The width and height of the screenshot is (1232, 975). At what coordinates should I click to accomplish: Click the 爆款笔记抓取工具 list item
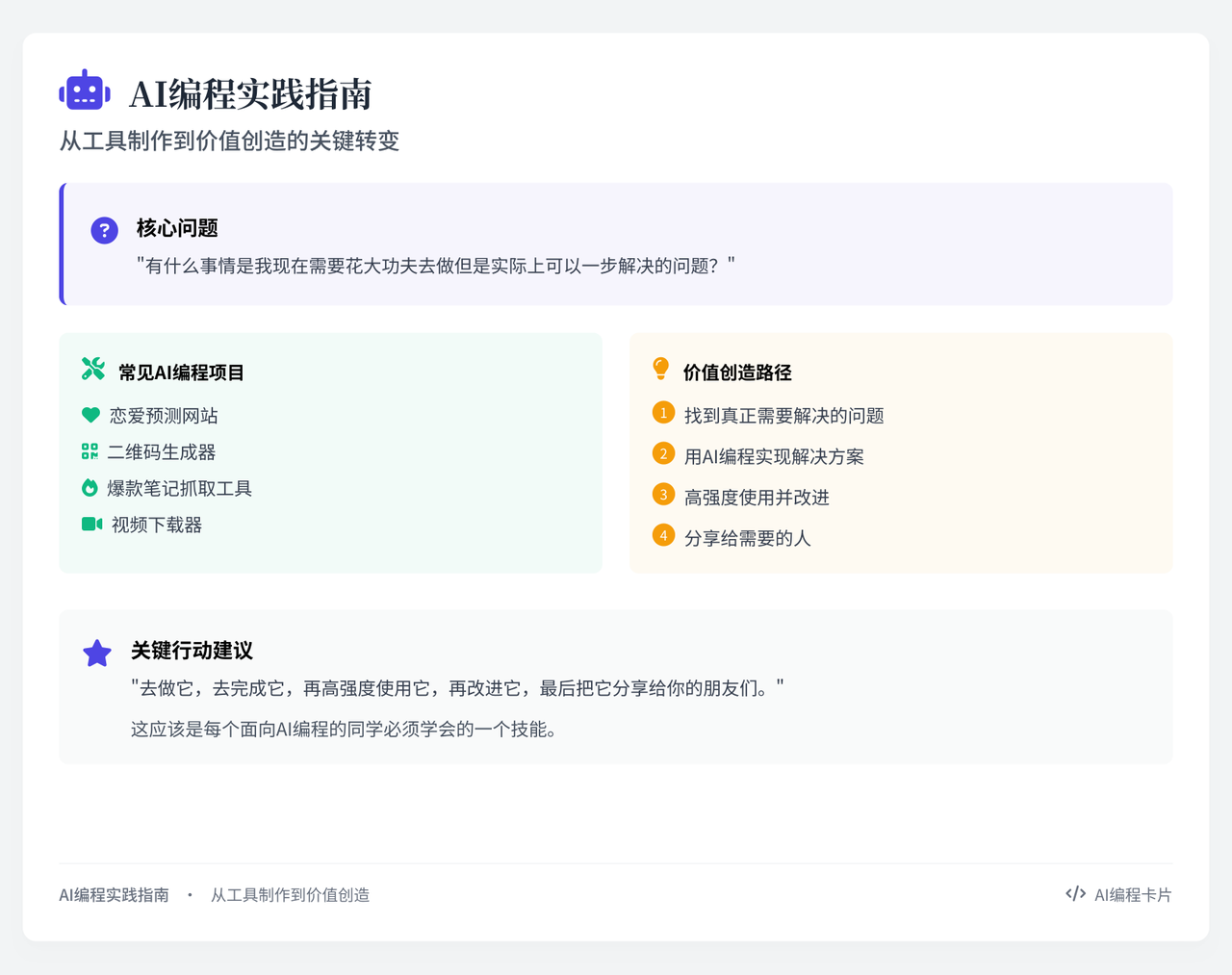(x=179, y=489)
